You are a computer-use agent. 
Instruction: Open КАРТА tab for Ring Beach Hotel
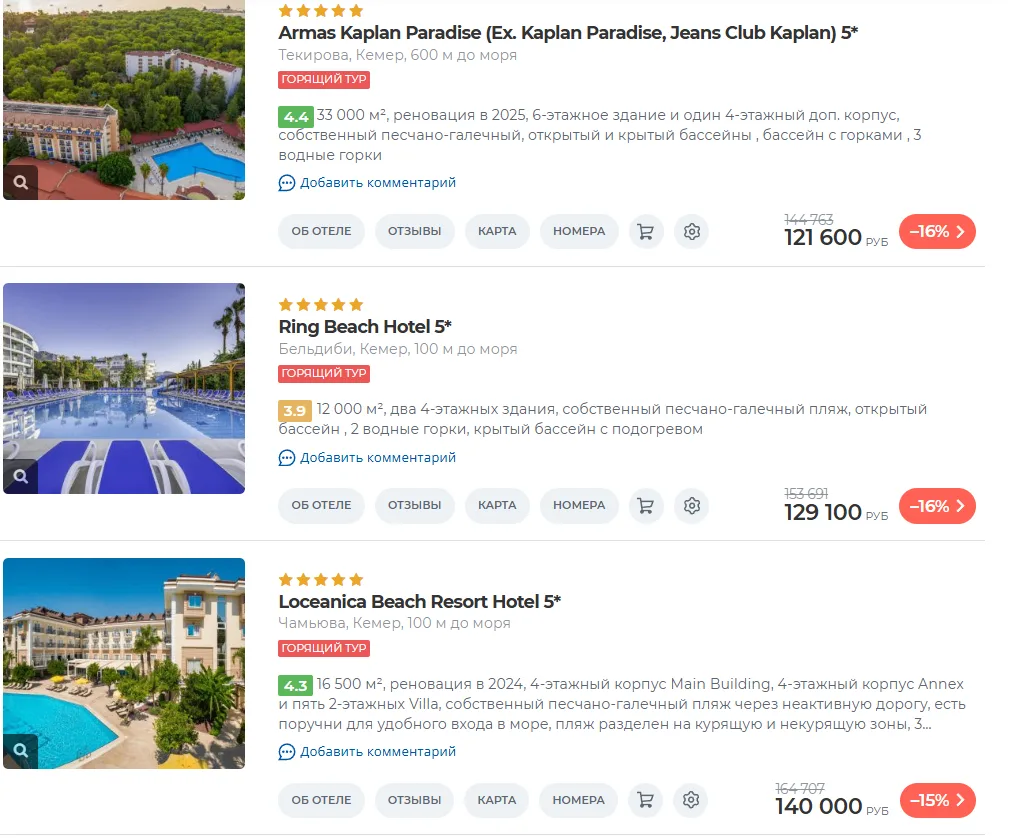click(497, 506)
